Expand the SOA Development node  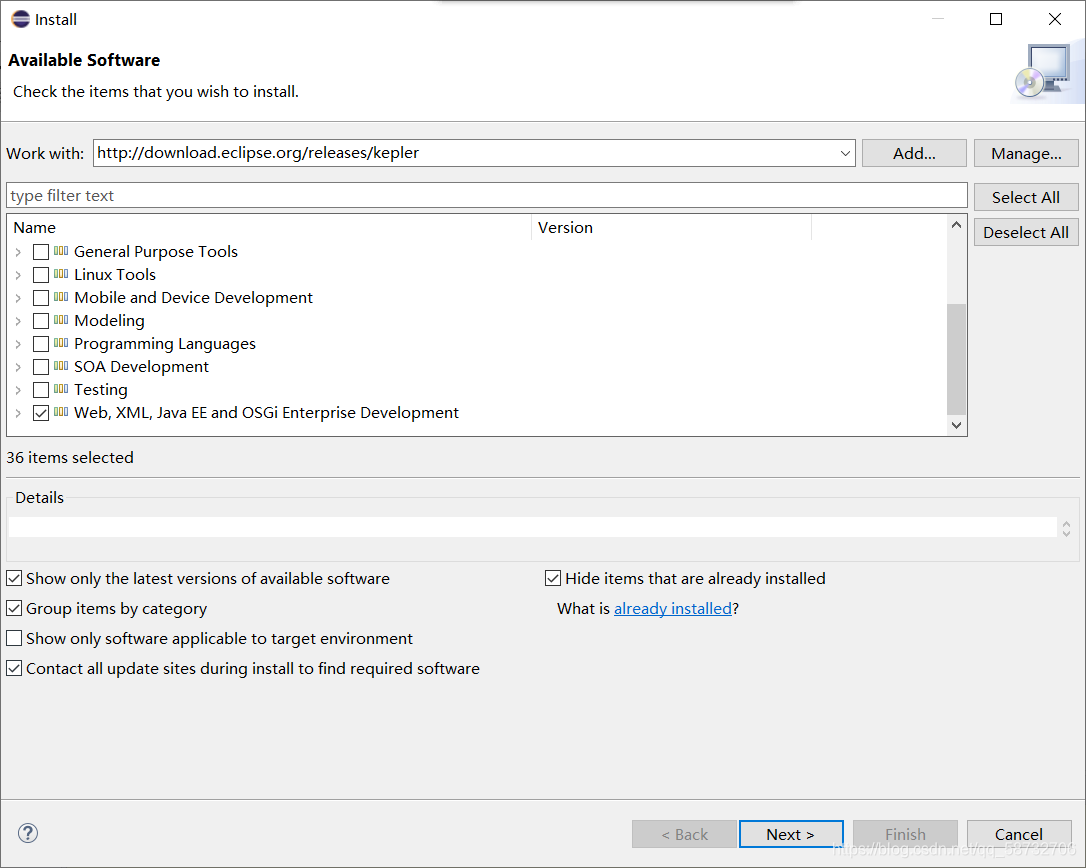[18, 366]
